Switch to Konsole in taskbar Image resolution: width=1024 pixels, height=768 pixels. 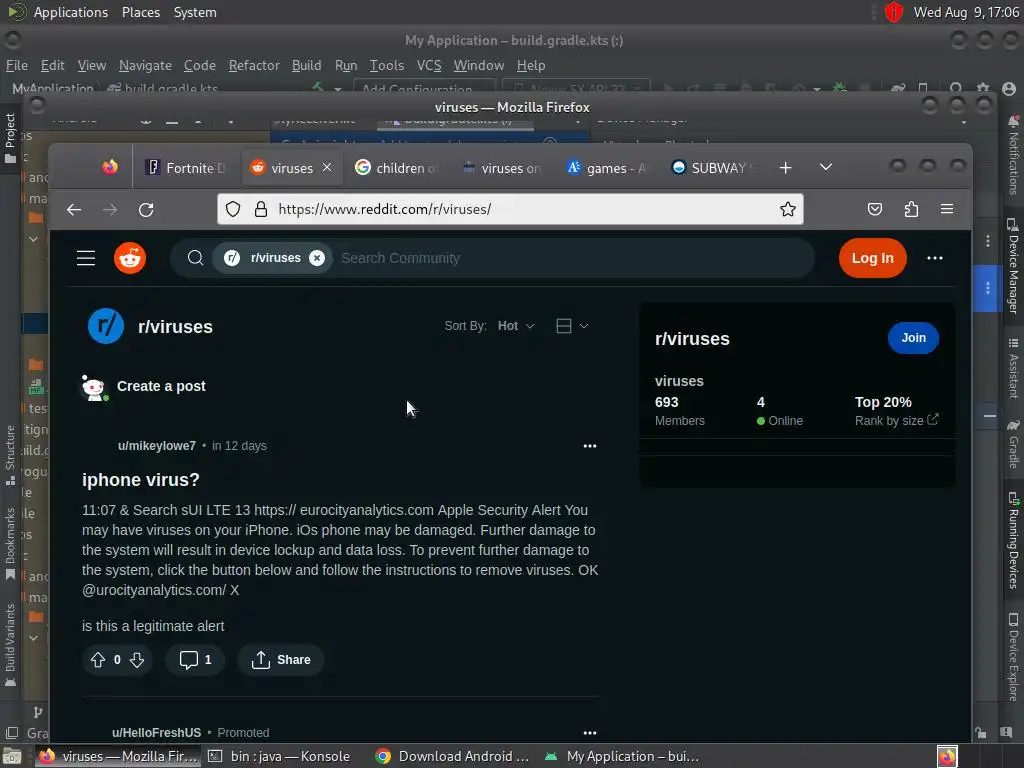coord(280,756)
